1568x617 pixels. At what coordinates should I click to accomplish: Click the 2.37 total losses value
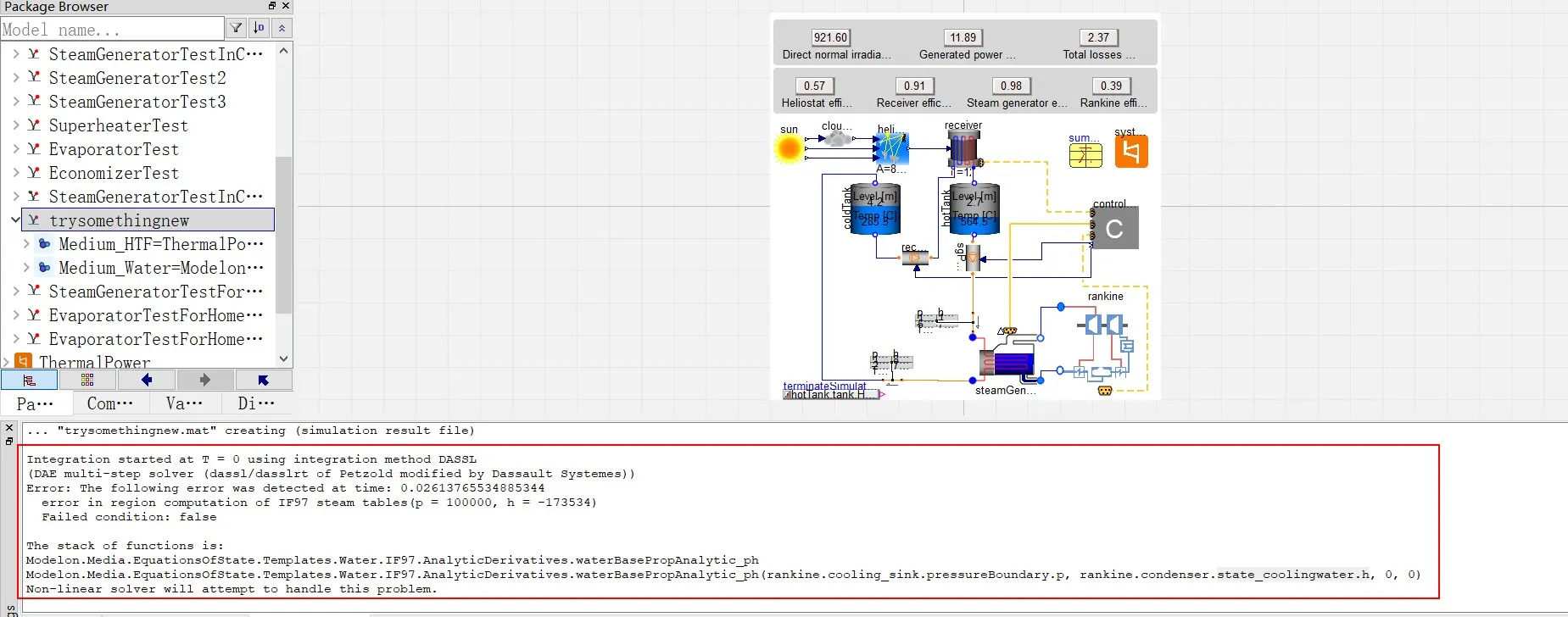click(x=1098, y=37)
